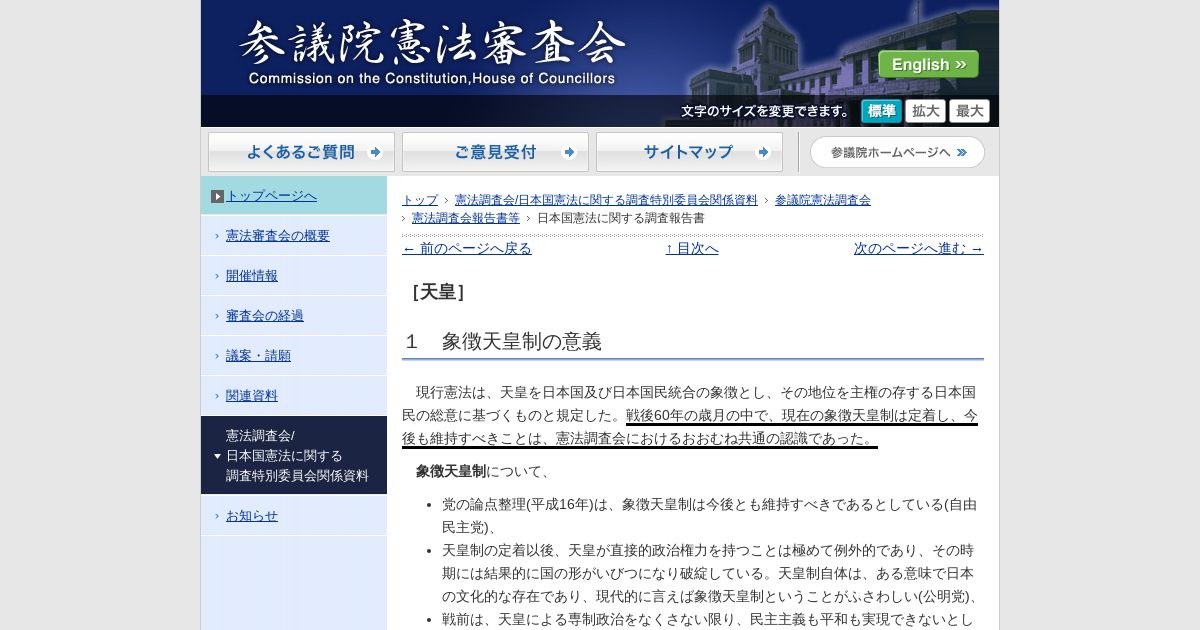
Task: Open お知らせ in sidebar
Action: (x=252, y=516)
